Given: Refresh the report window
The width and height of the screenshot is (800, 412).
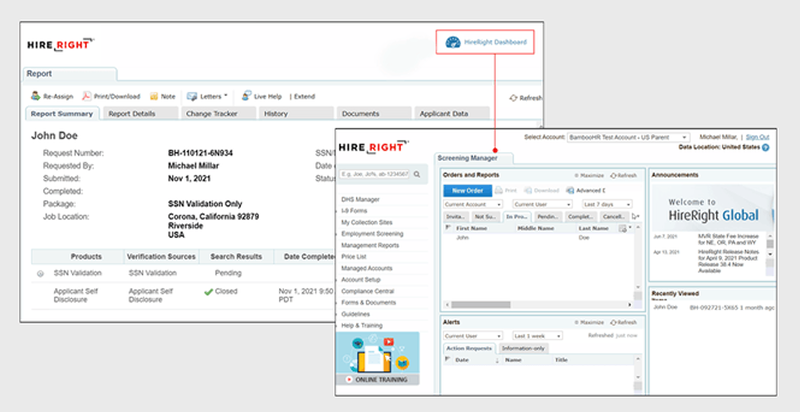Looking at the screenshot, I should [x=526, y=98].
